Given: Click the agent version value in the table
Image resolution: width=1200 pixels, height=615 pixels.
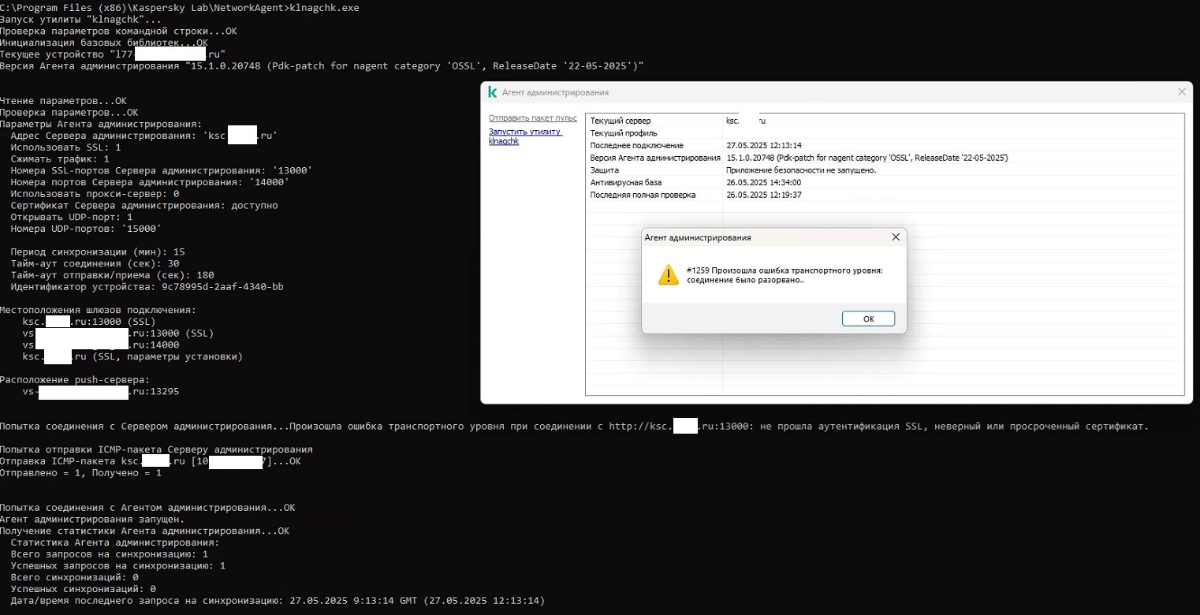Looking at the screenshot, I should coord(866,158).
